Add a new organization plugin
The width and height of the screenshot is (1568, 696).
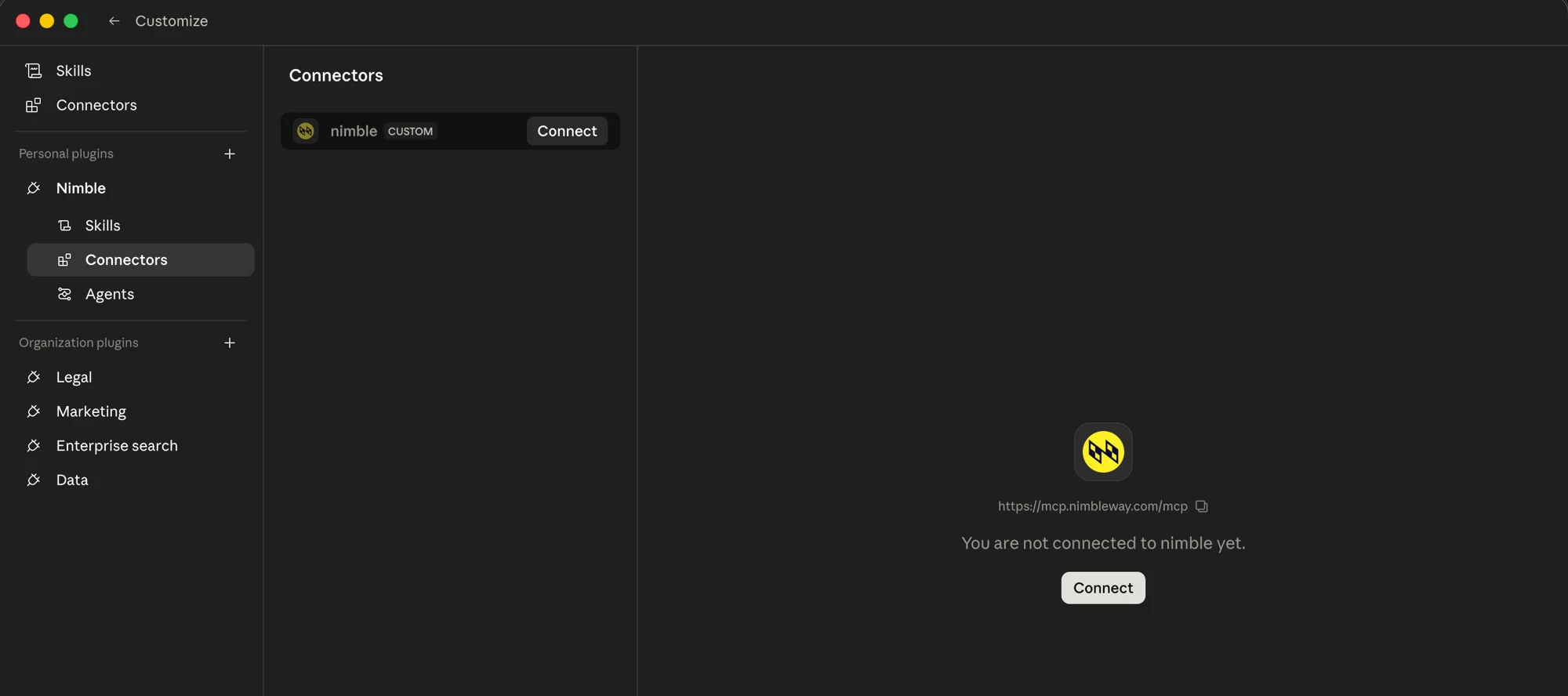230,343
